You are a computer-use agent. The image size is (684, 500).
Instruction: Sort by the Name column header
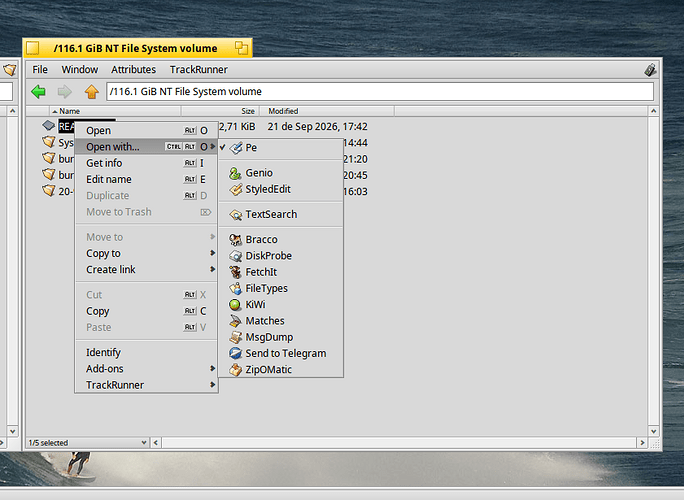point(115,111)
